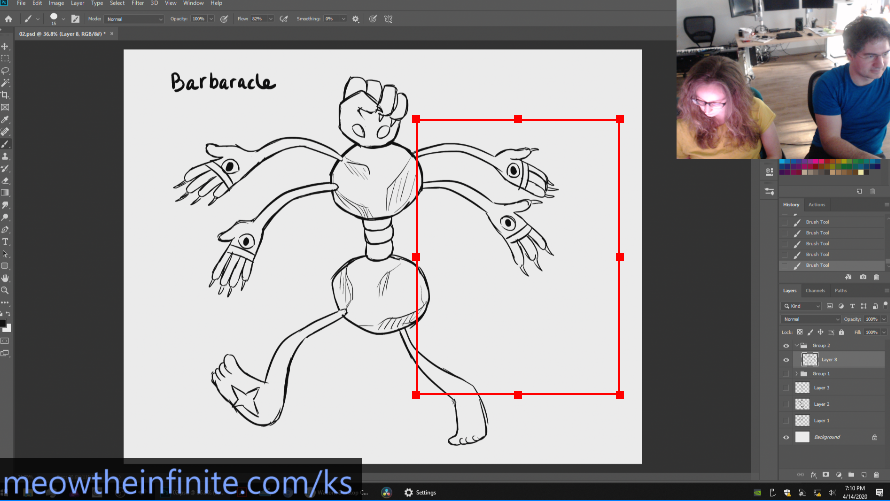Delete current state in History panel
This screenshot has width=890, height=501.
pos(876,277)
